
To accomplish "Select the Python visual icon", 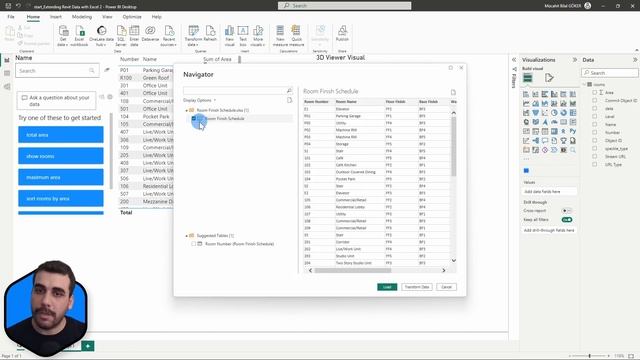I will (573, 131).
